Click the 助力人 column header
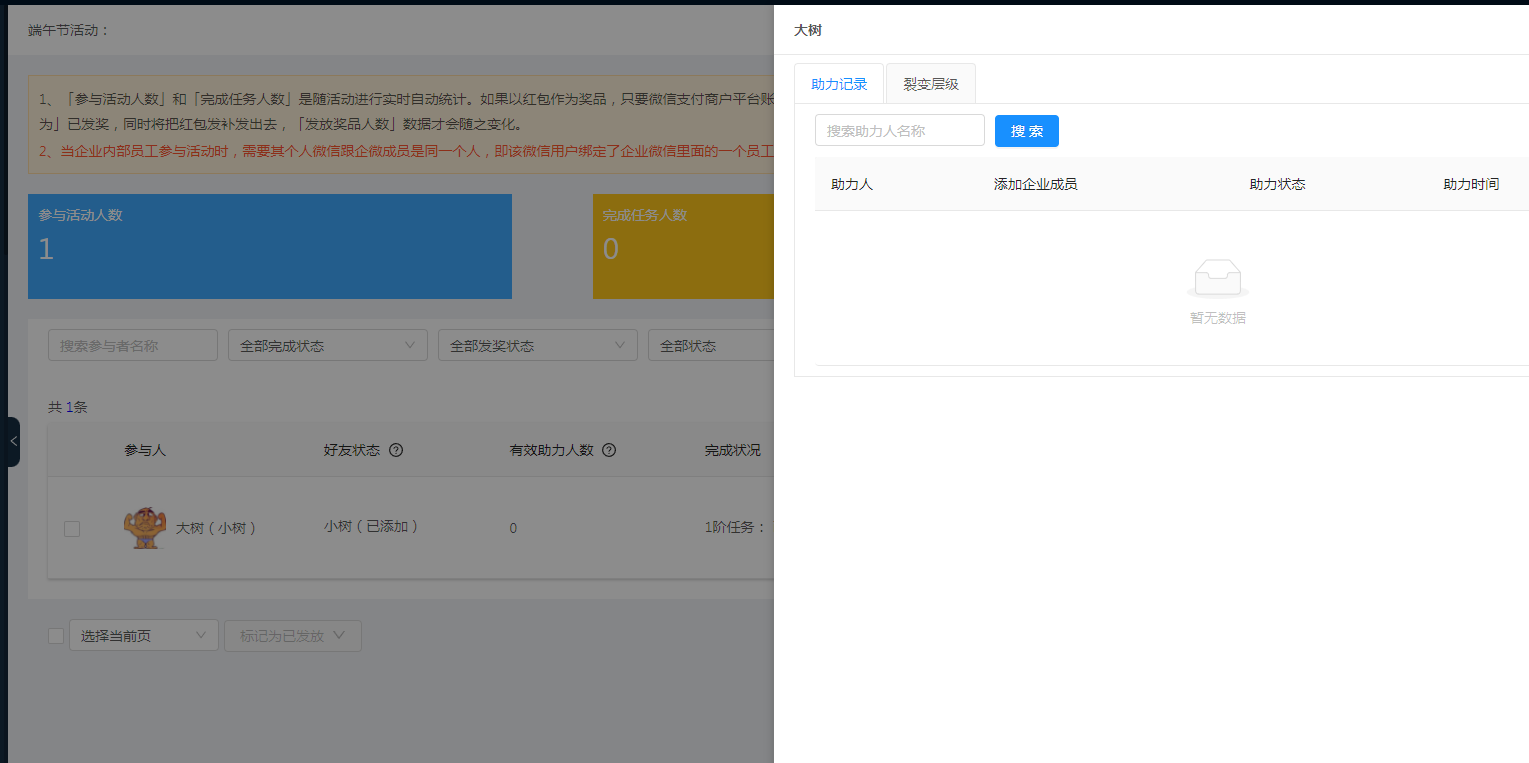The width and height of the screenshot is (1529, 763). coord(852,184)
